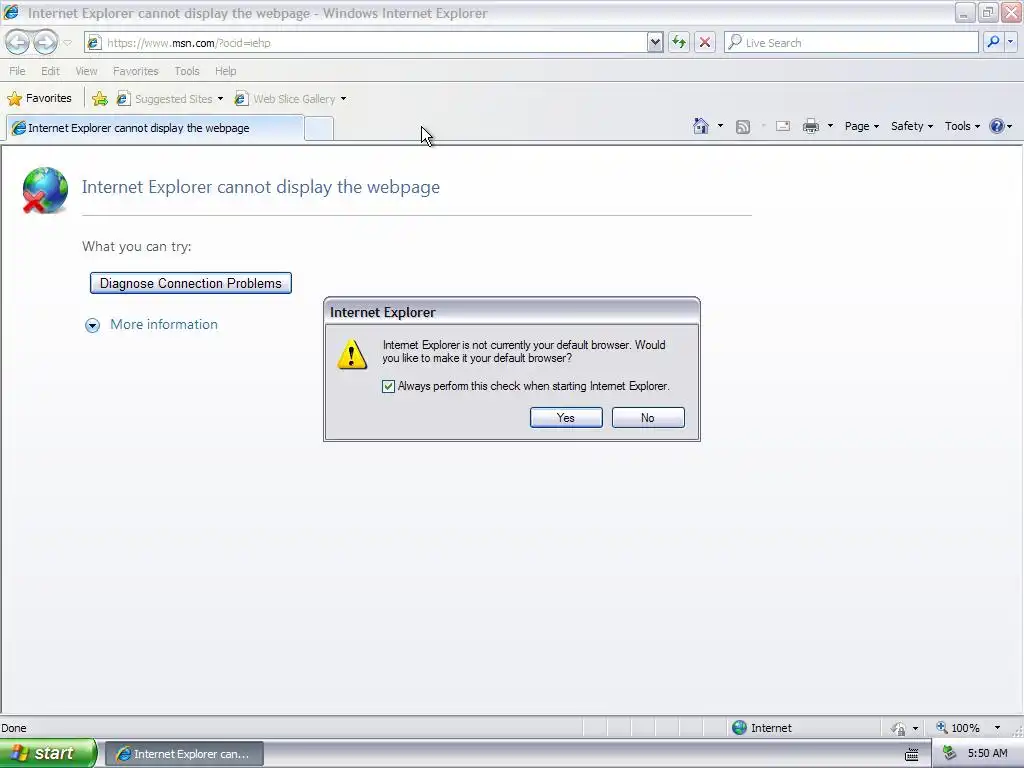Click the Home icon in command bar
The image size is (1024, 768).
click(701, 126)
